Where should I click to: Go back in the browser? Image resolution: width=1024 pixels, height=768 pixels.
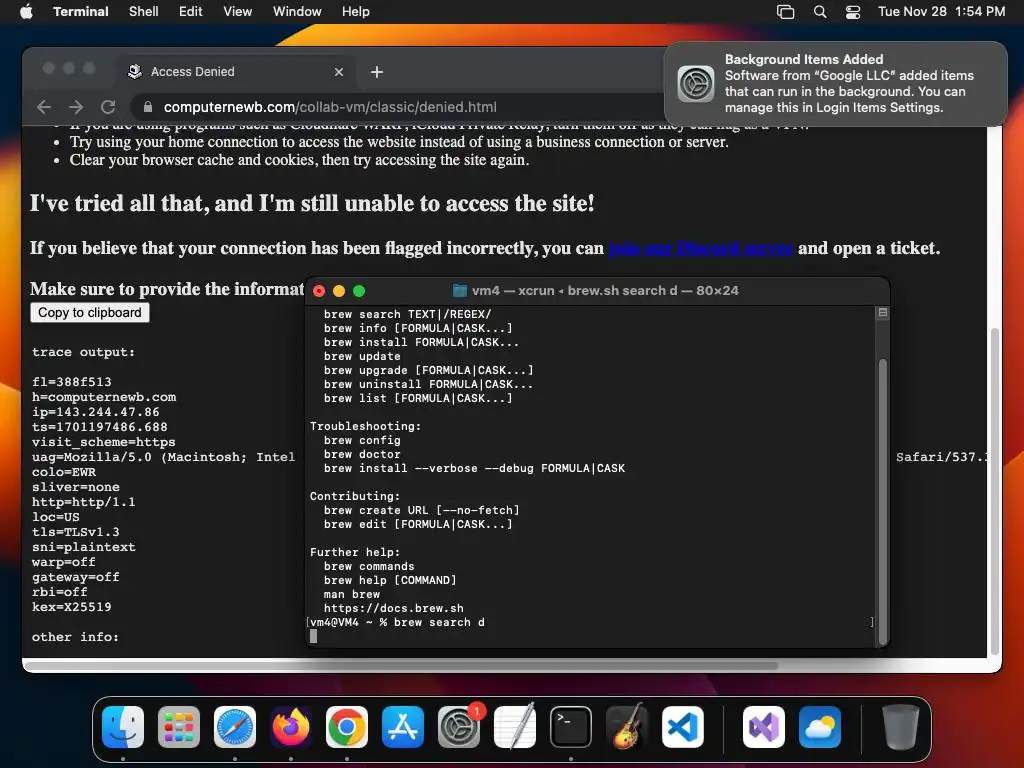pos(44,107)
